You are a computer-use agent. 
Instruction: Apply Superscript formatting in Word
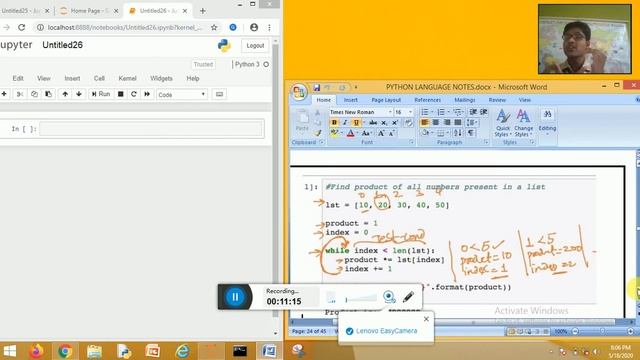click(x=395, y=122)
